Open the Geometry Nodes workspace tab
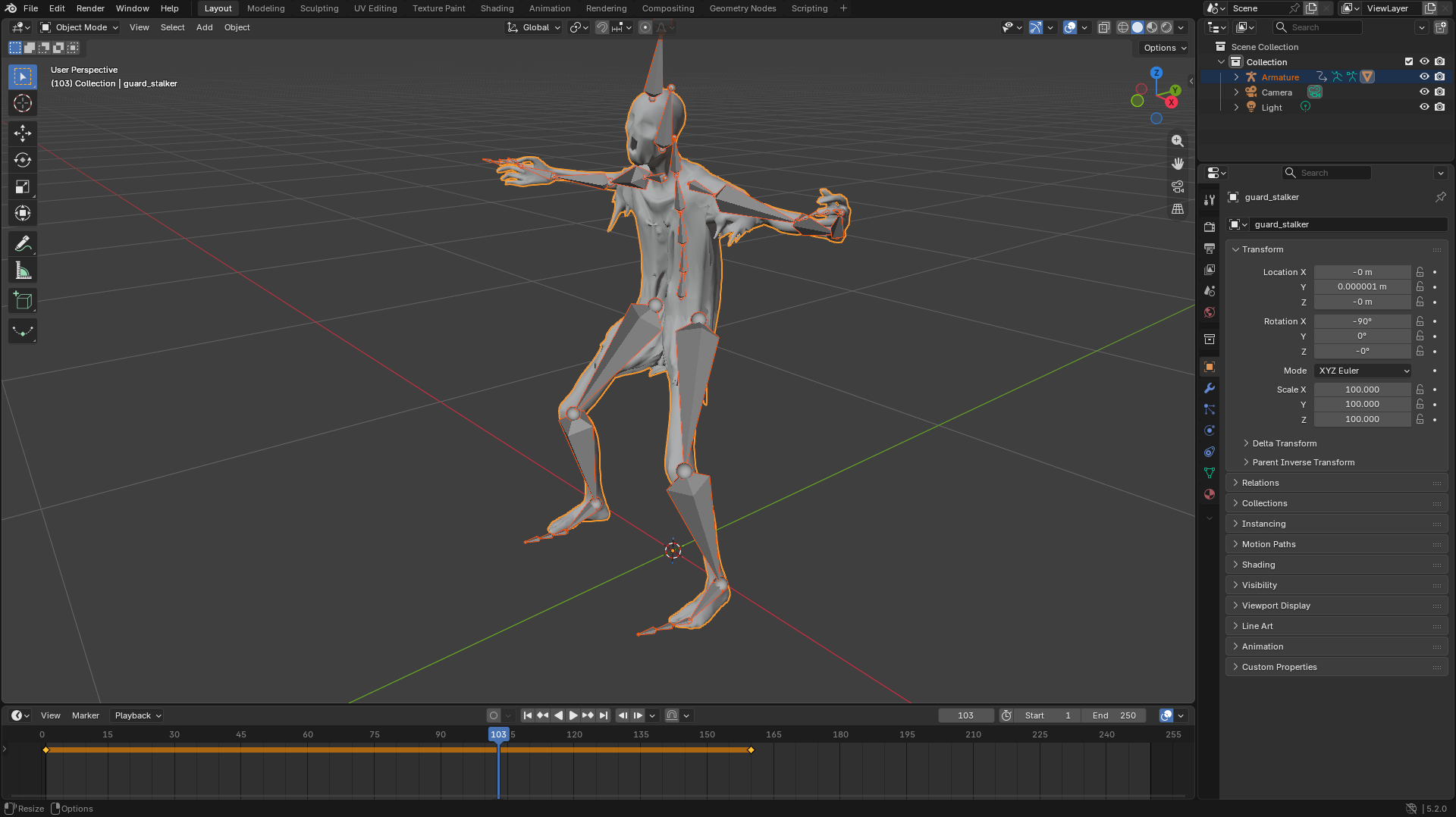Screen dimensions: 1456x817 click(742, 8)
